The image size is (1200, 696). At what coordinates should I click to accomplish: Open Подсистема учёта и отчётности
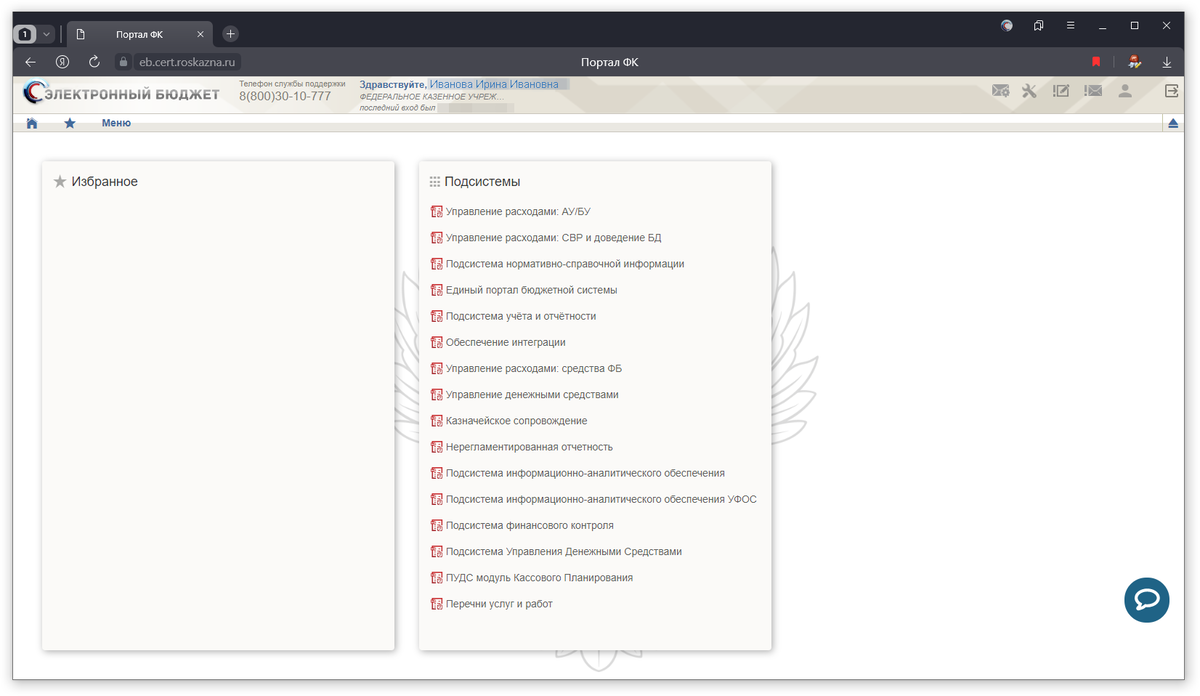coord(521,316)
